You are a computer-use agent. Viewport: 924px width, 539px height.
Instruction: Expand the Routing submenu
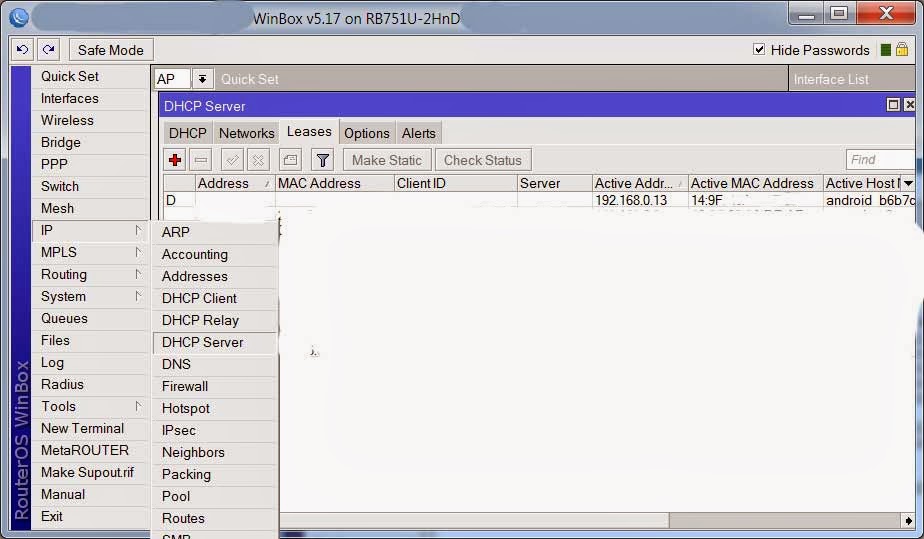tap(90, 275)
